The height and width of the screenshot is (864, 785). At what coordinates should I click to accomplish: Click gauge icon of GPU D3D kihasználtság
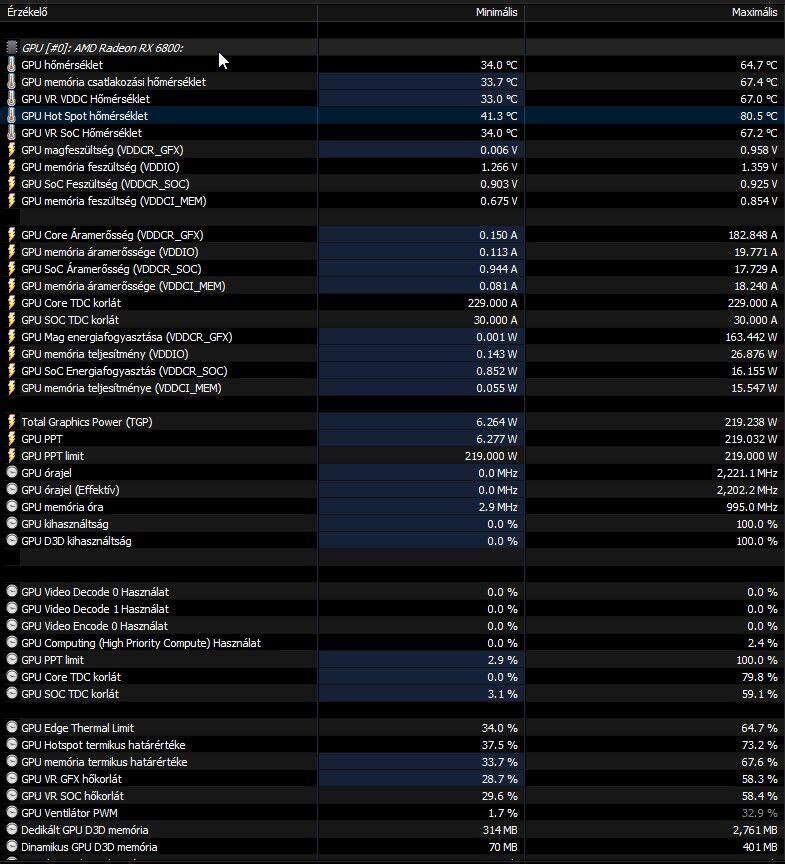12,541
